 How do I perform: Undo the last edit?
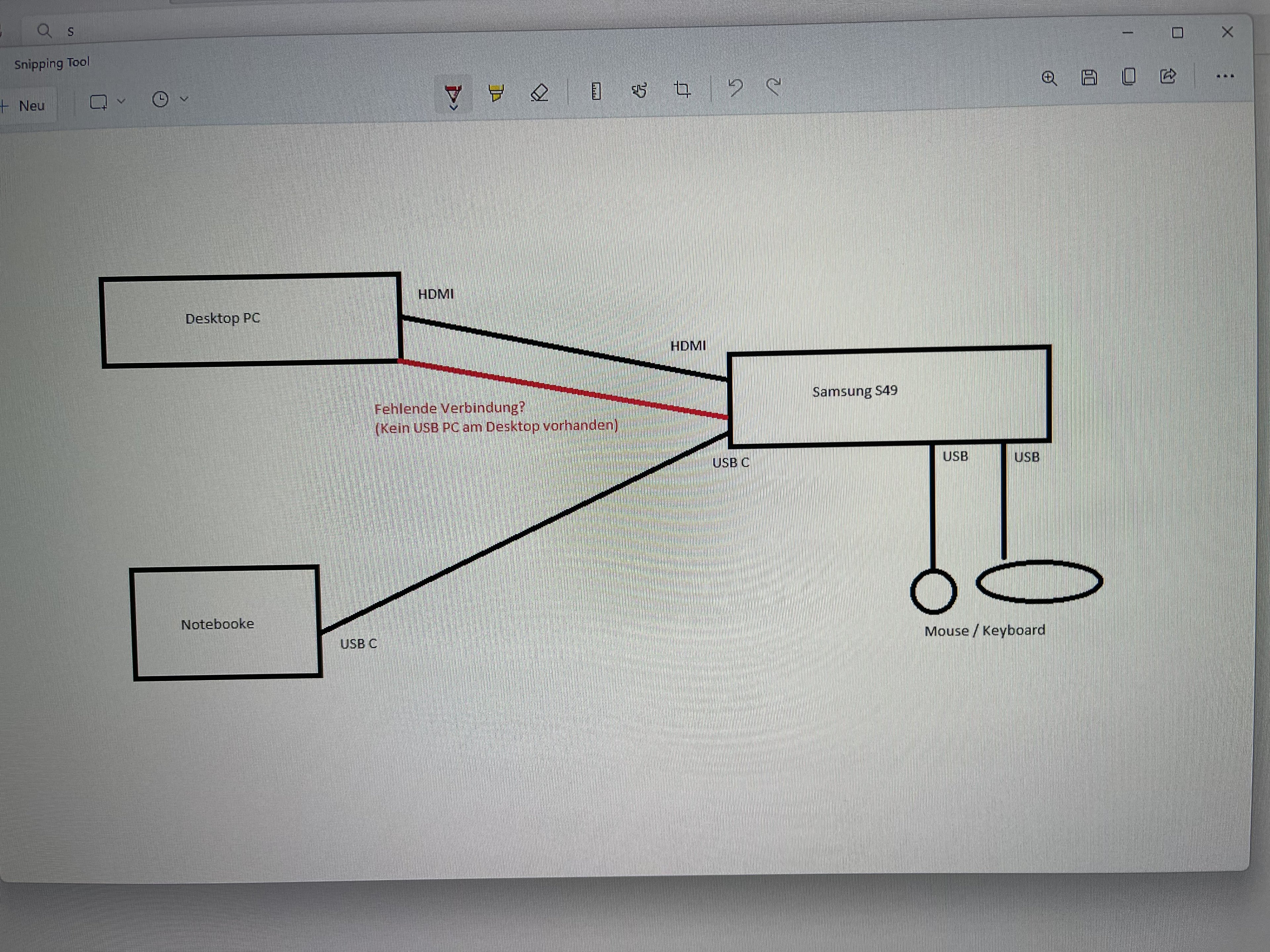click(736, 88)
